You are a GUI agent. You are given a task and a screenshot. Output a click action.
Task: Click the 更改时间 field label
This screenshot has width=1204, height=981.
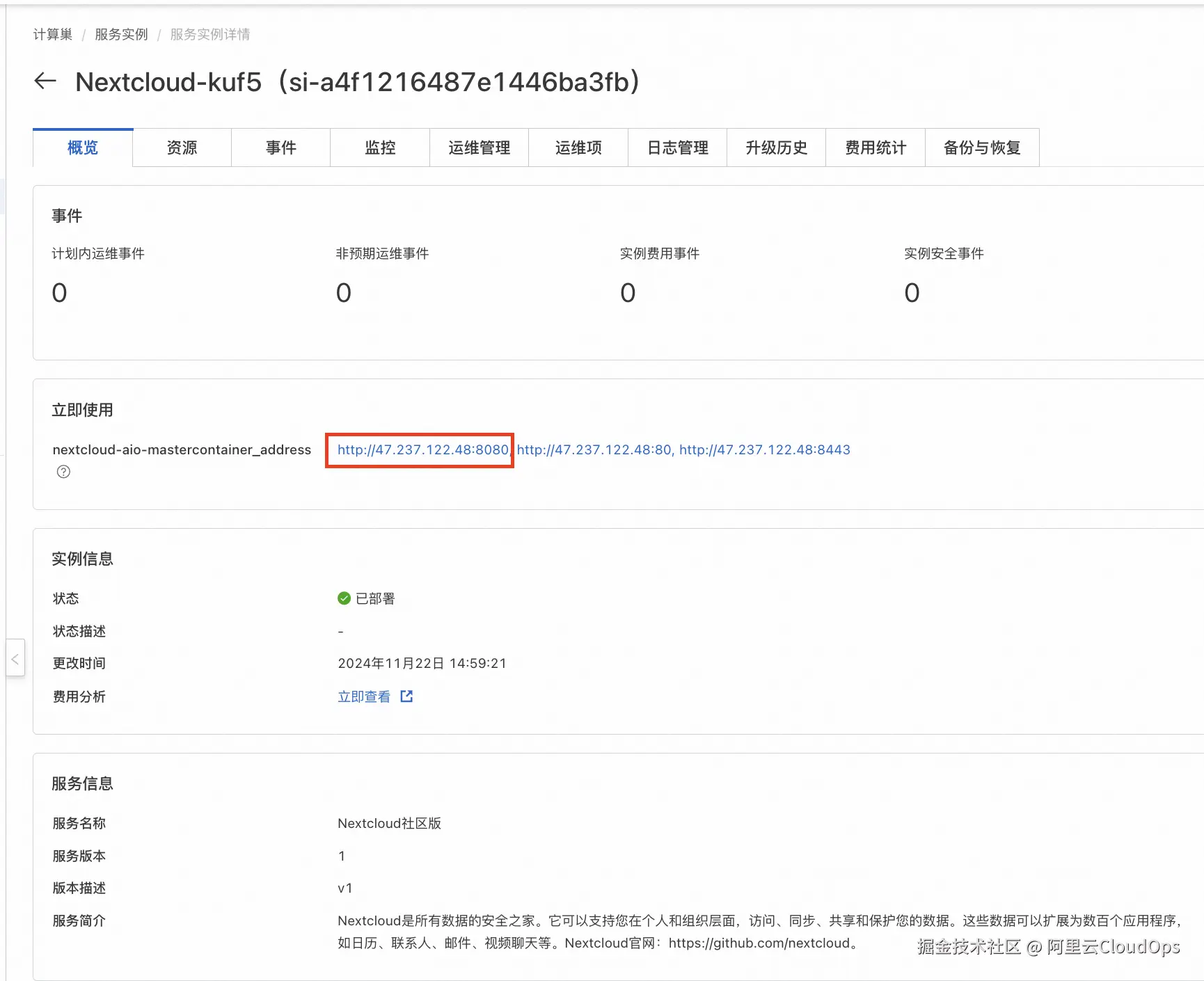(x=79, y=663)
